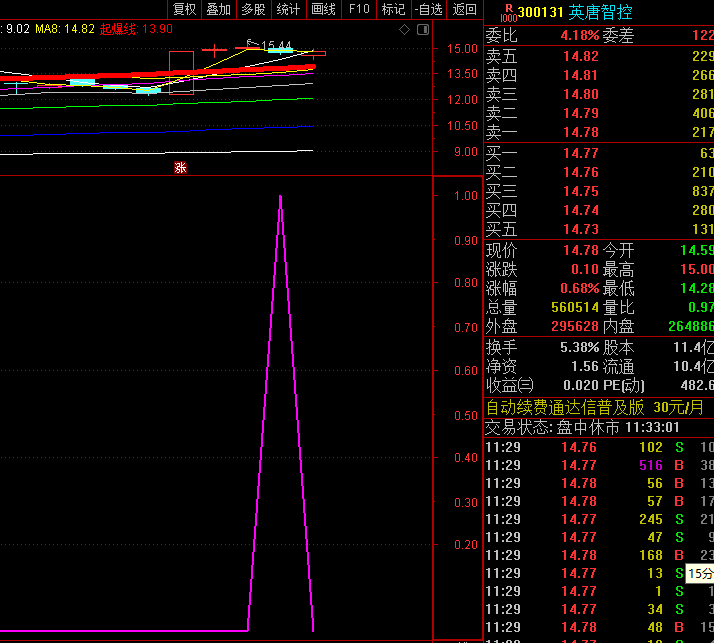Toggle -自选 to remove from watchlist

(x=428, y=9)
